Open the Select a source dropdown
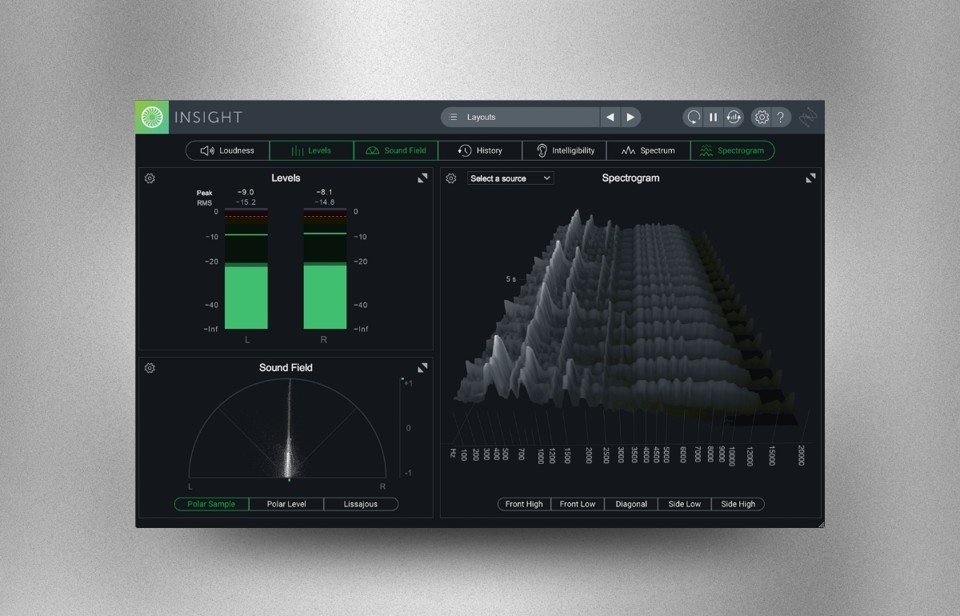Image resolution: width=960 pixels, height=616 pixels. 511,178
